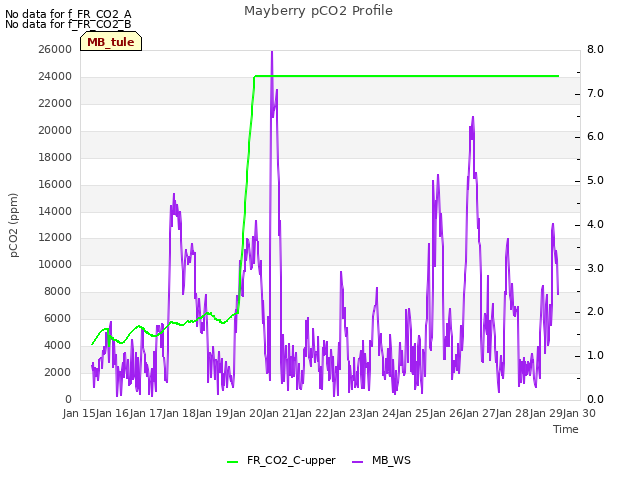
Task: Click the 4000 left-axis tick label
Action: click(58, 345)
